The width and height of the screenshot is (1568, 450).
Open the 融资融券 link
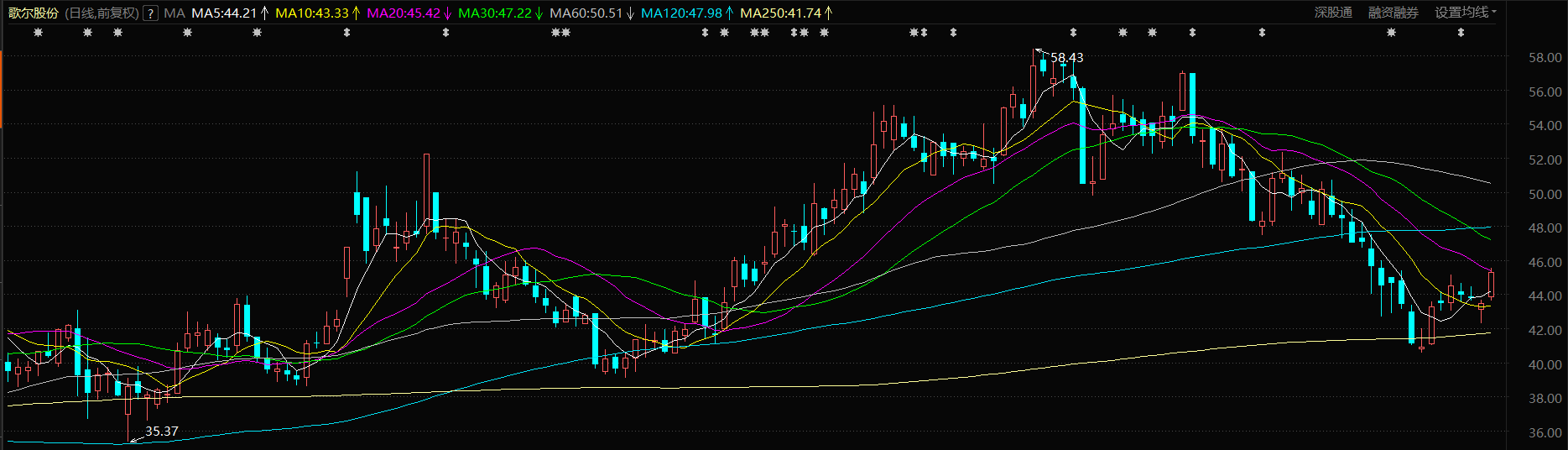[1393, 13]
